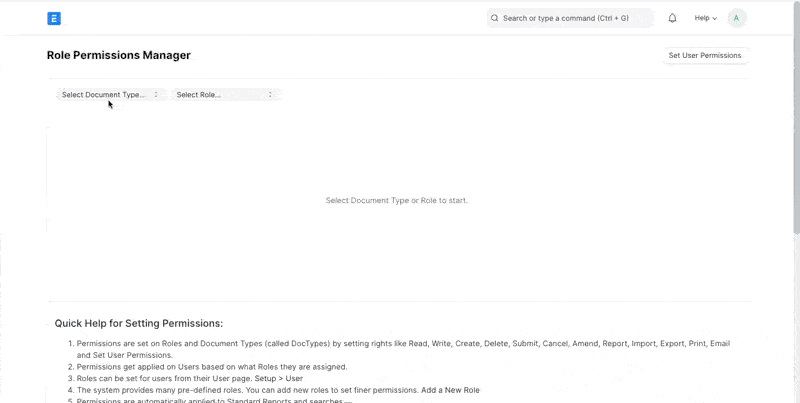Screen dimensions: 800x403
Task: Click the arrows on Select Document Type
Action: tap(156, 95)
